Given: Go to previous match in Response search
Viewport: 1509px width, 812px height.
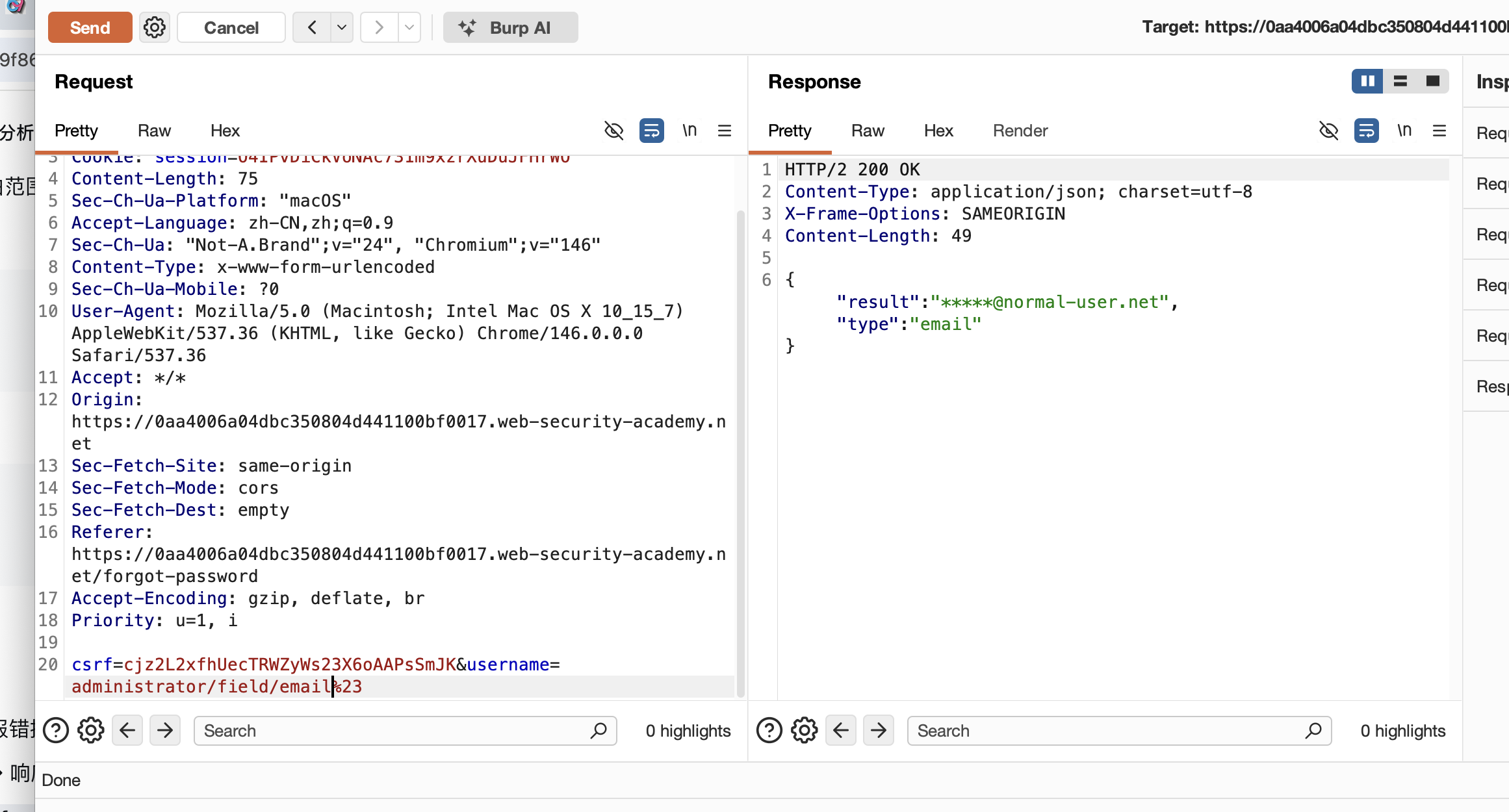Looking at the screenshot, I should (x=841, y=731).
